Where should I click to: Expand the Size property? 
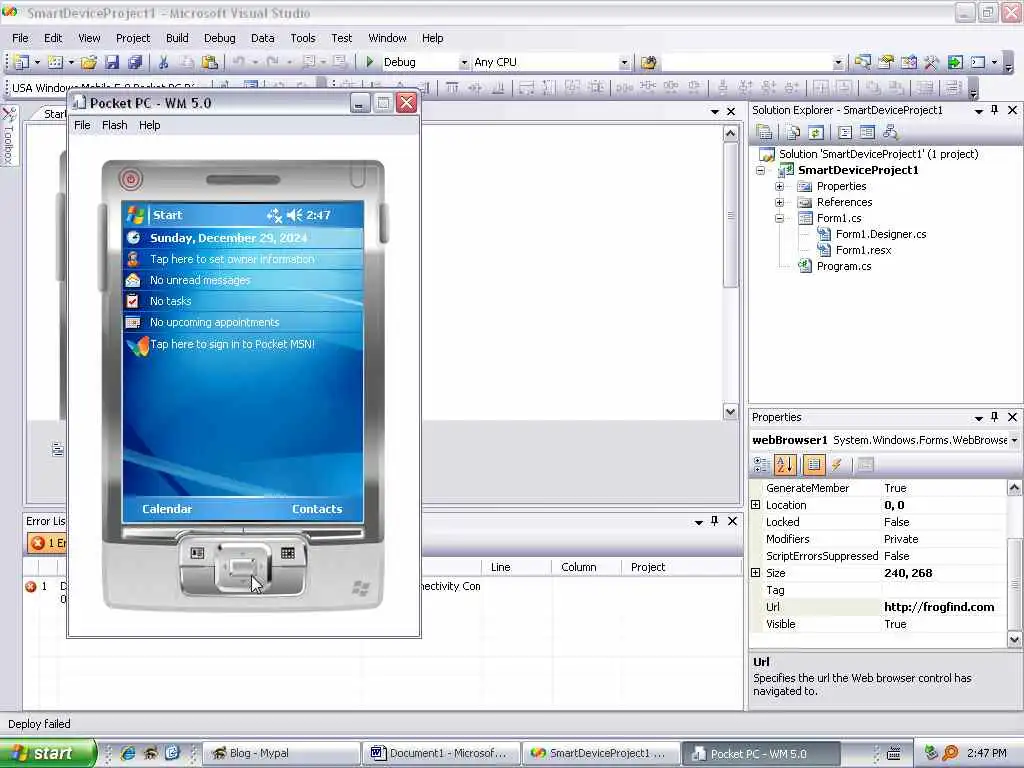756,573
